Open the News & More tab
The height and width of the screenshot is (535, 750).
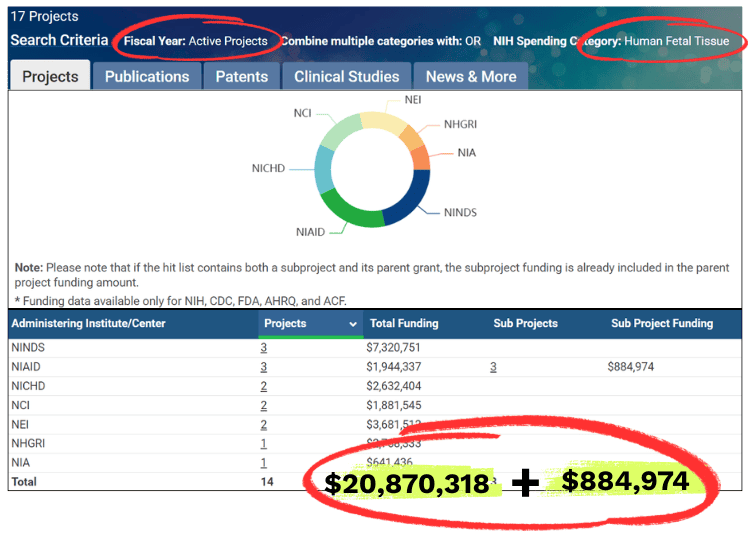coord(471,76)
